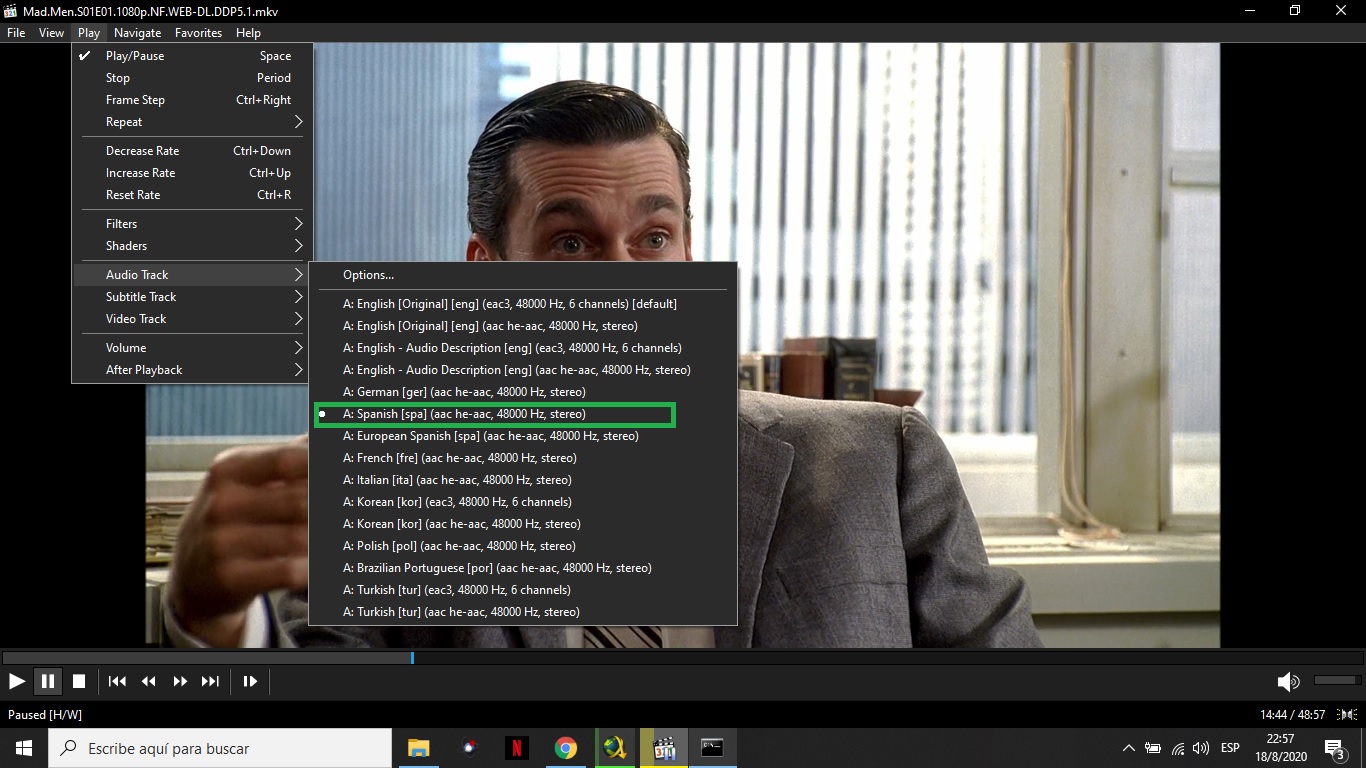Show hidden tray icons chevron
This screenshot has width=1366, height=768.
[1128, 748]
